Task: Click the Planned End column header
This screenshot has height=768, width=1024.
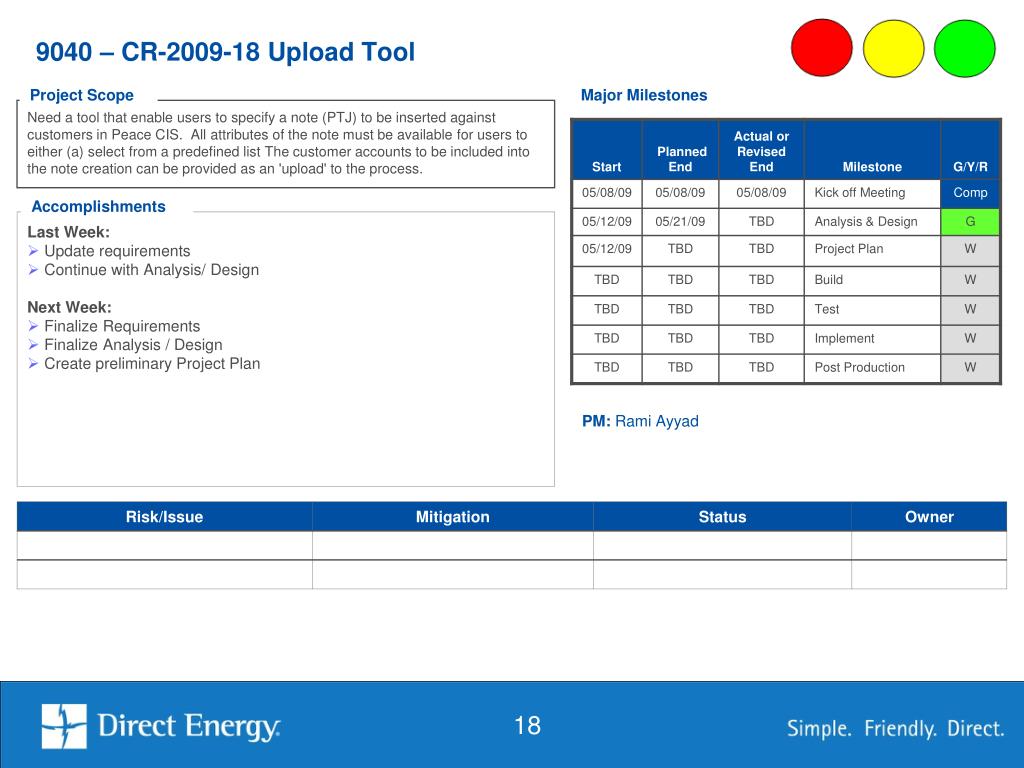Action: pyautogui.click(x=681, y=159)
